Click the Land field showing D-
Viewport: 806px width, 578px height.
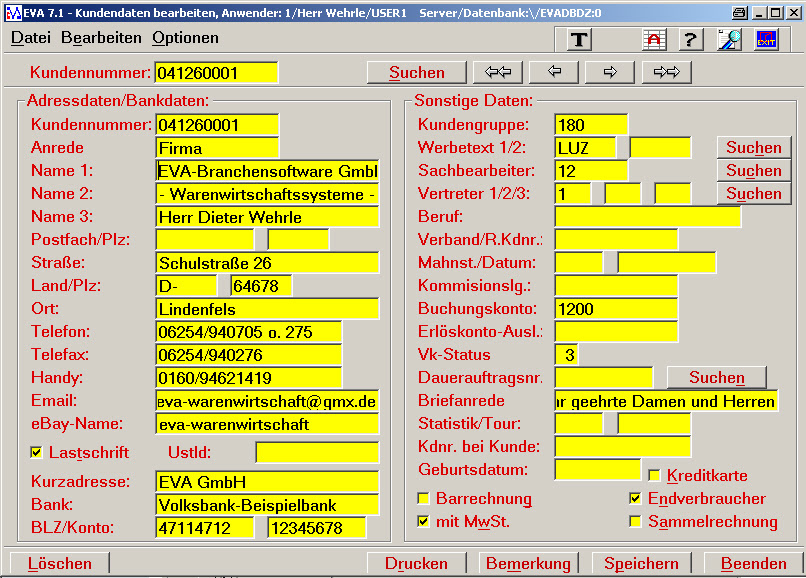pos(186,286)
